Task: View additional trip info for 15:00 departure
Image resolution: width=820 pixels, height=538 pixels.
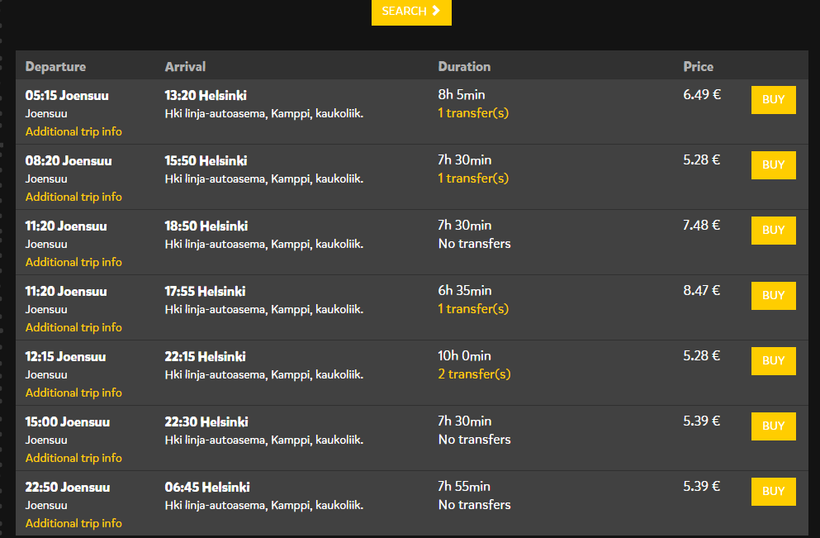Action: pos(74,458)
